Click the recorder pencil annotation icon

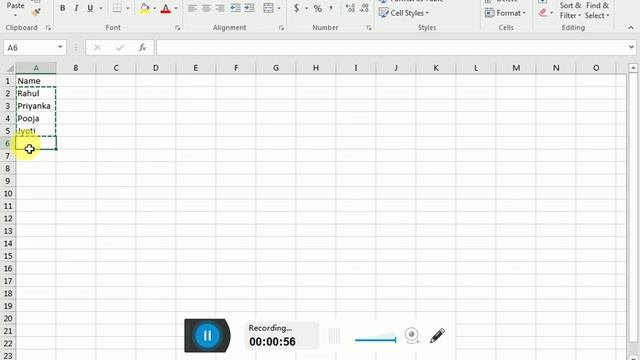click(437, 336)
